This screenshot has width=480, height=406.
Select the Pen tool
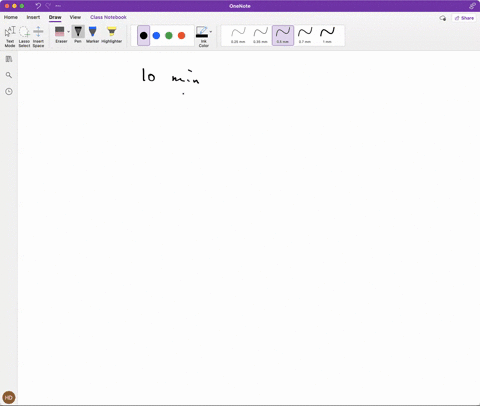pos(78,34)
